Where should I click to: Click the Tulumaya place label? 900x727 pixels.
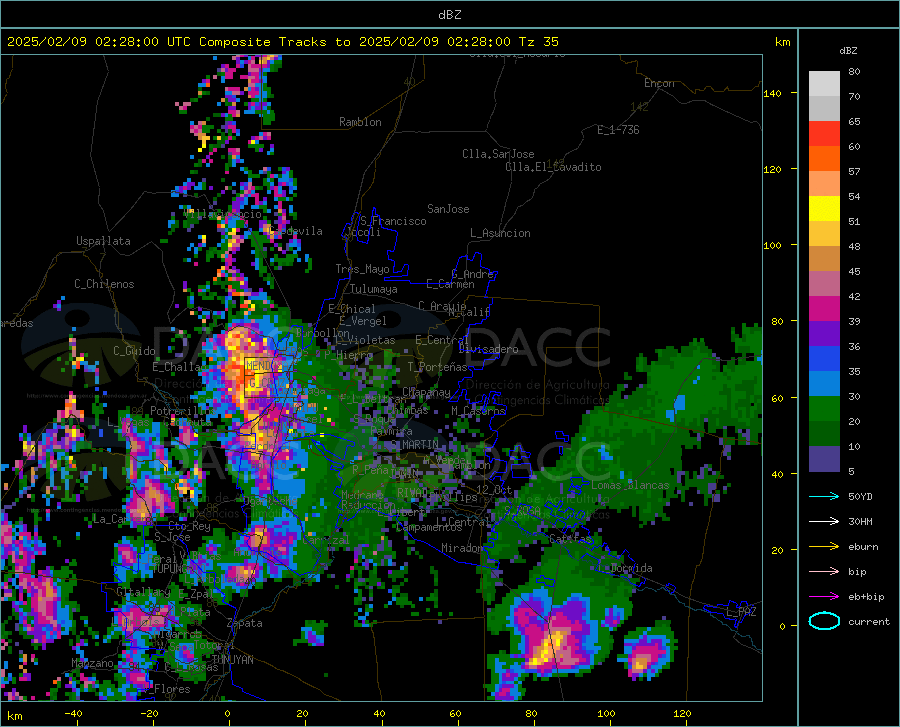374,289
